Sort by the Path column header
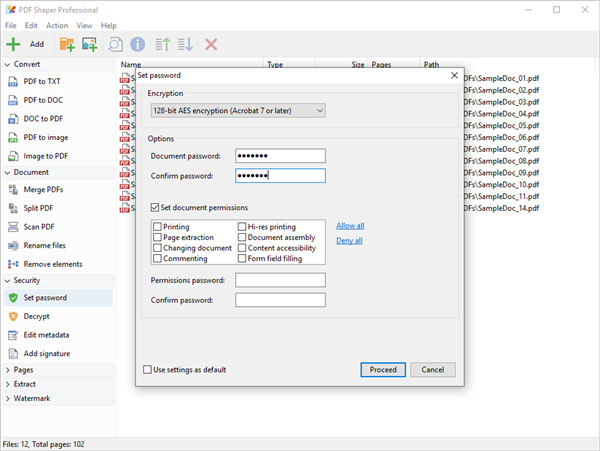Screen dimensions: 600x451 pos(431,64)
